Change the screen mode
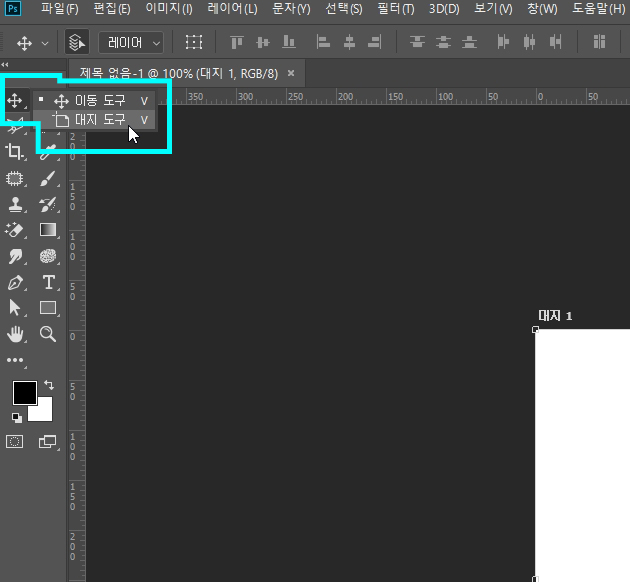This screenshot has width=630, height=582. [x=48, y=442]
